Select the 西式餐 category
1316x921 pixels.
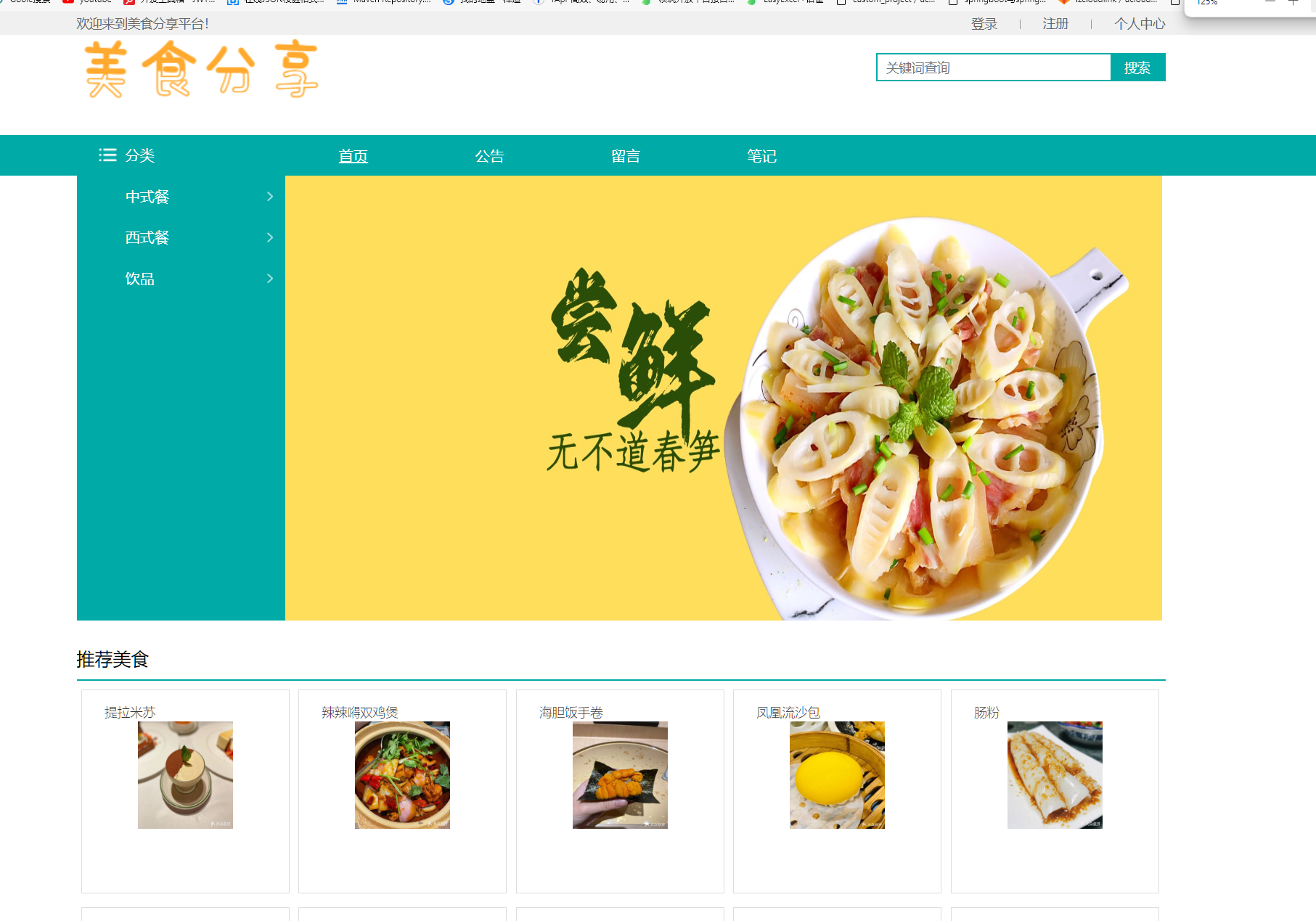[147, 237]
